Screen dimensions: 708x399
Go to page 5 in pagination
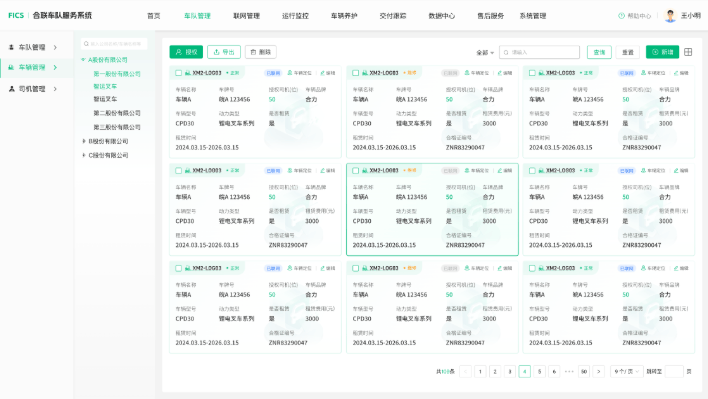pos(539,371)
